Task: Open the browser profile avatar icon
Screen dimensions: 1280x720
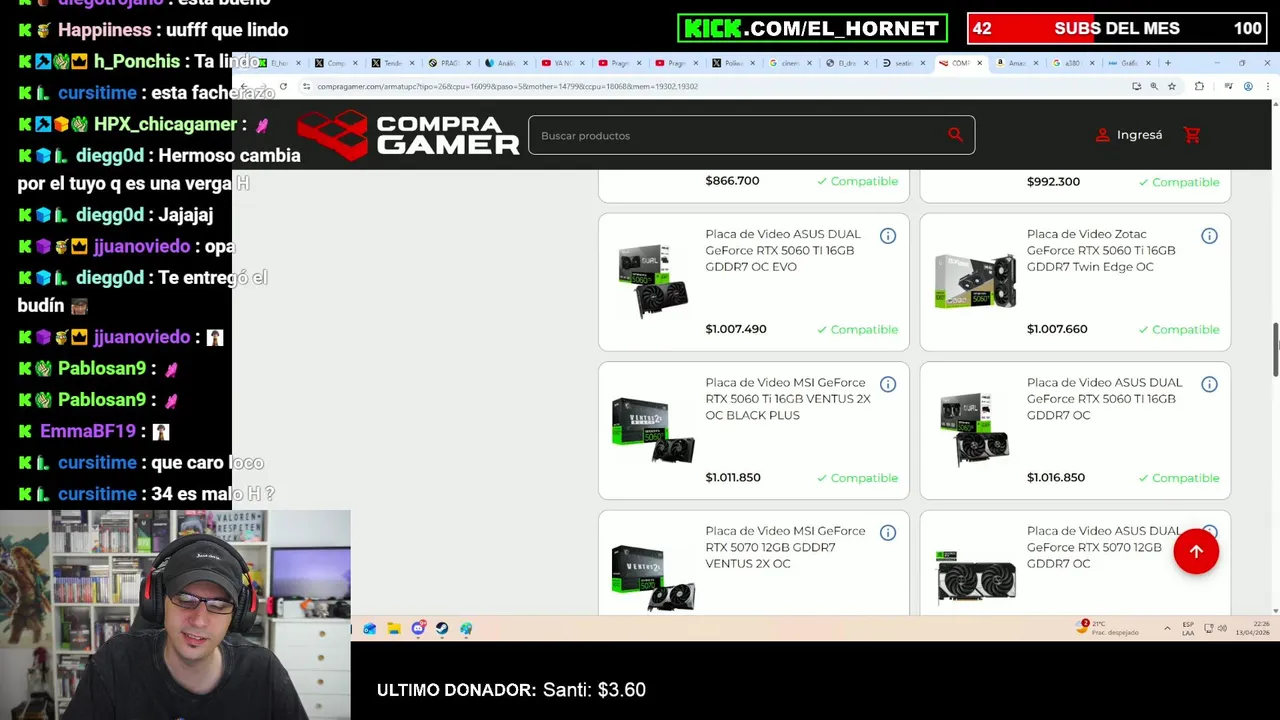Action: 1248,86
